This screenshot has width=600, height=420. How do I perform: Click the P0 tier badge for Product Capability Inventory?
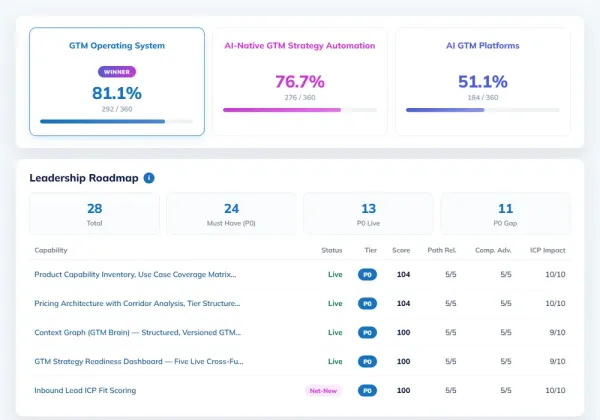[367, 275]
